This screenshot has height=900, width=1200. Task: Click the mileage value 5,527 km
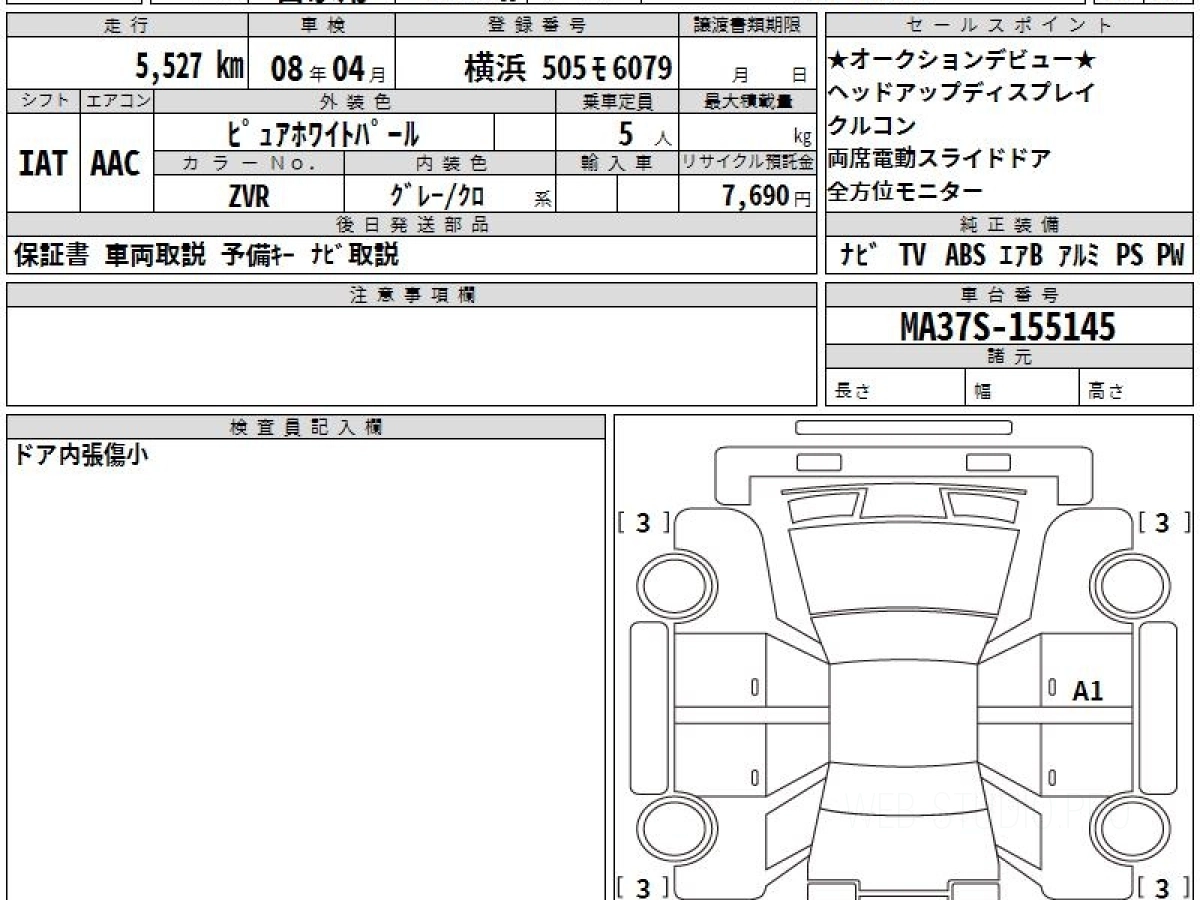(x=190, y=67)
